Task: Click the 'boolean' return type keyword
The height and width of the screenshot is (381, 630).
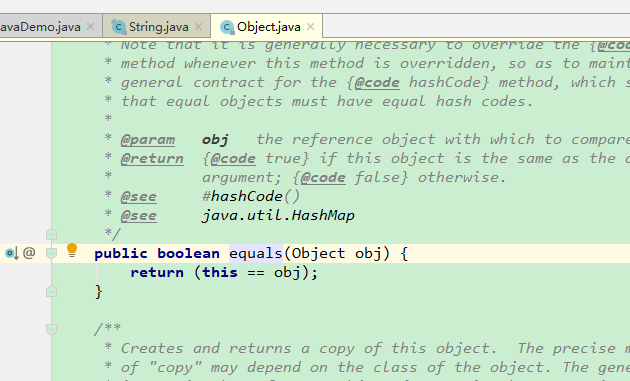Action: pyautogui.click(x=188, y=253)
